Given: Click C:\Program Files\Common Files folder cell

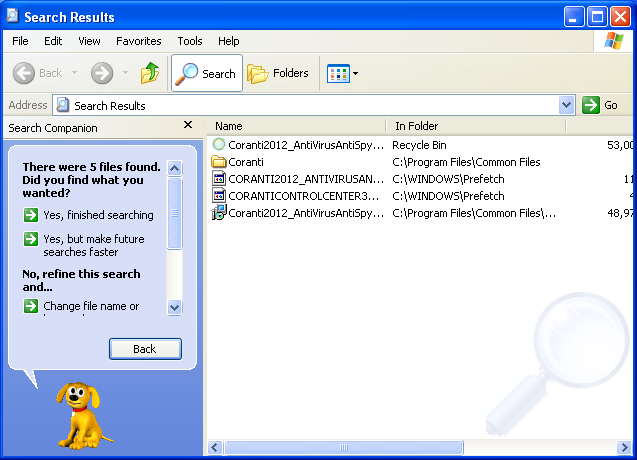Looking at the screenshot, I should coord(466,162).
